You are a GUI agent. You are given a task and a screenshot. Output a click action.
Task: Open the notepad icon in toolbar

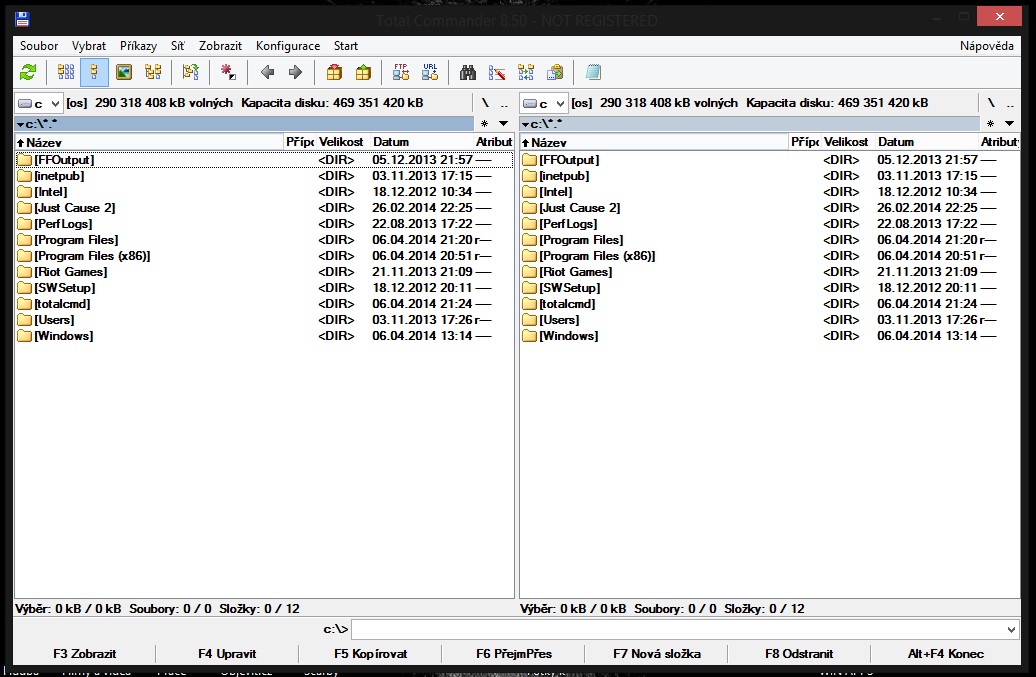click(x=593, y=72)
